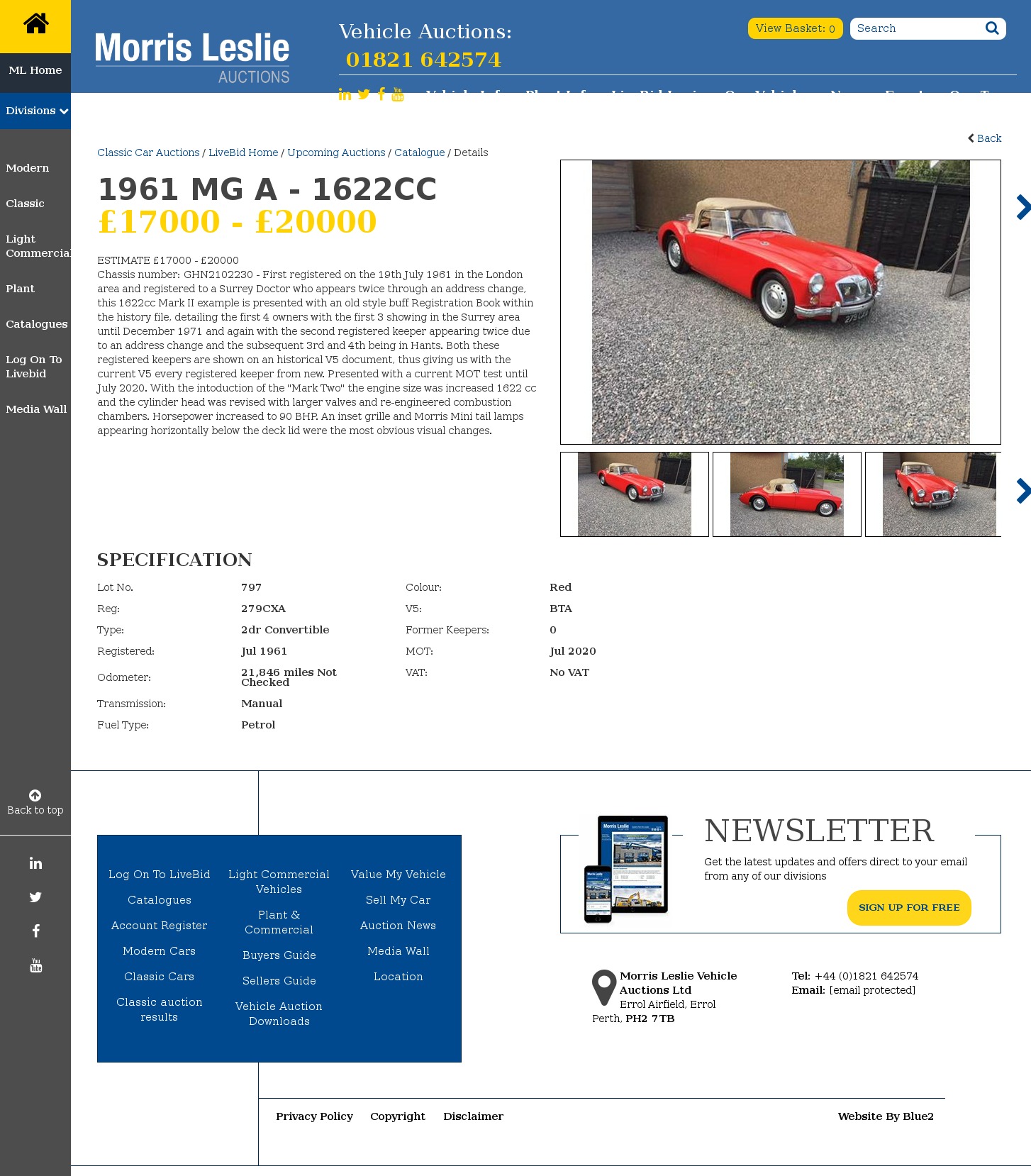The width and height of the screenshot is (1031, 1176).
Task: Select Modern in the sidebar
Action: [x=28, y=168]
